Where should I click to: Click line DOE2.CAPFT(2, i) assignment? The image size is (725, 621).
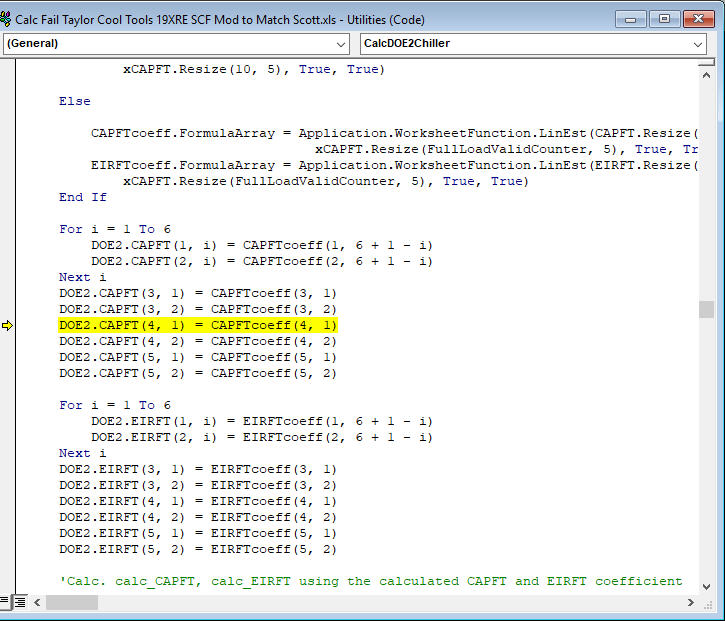(x=262, y=262)
